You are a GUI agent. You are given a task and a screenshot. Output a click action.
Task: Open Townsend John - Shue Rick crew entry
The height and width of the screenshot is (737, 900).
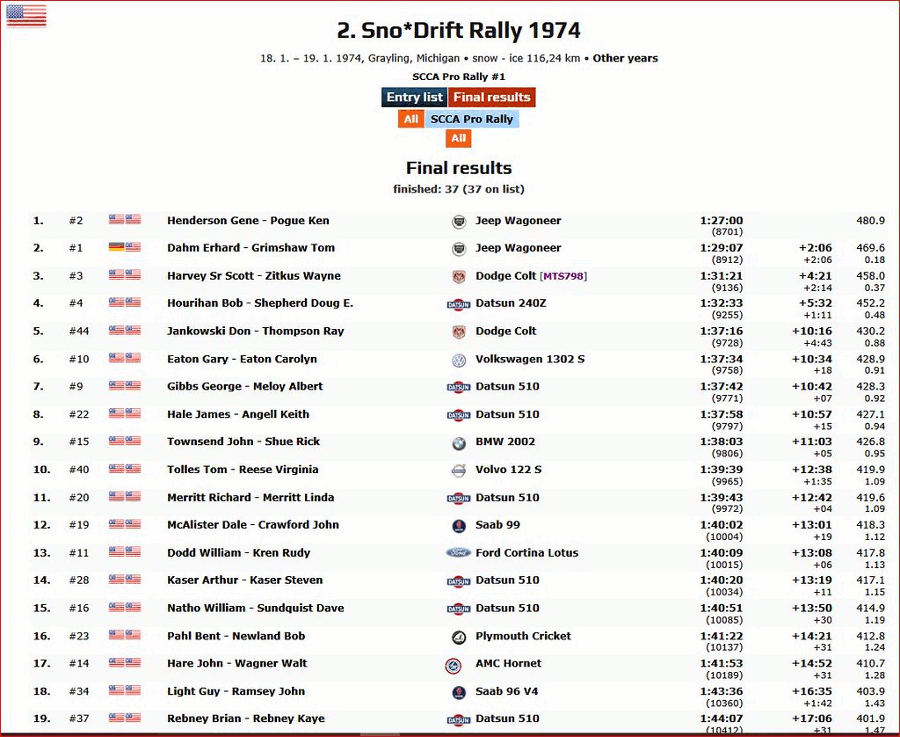(243, 441)
